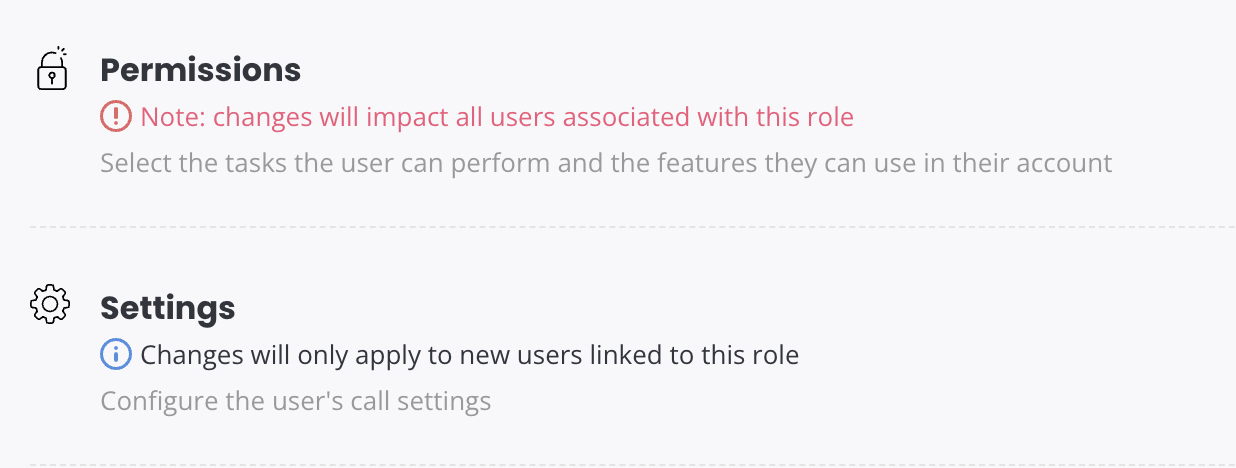Click the dashed divider below Settings section

click(x=632, y=465)
